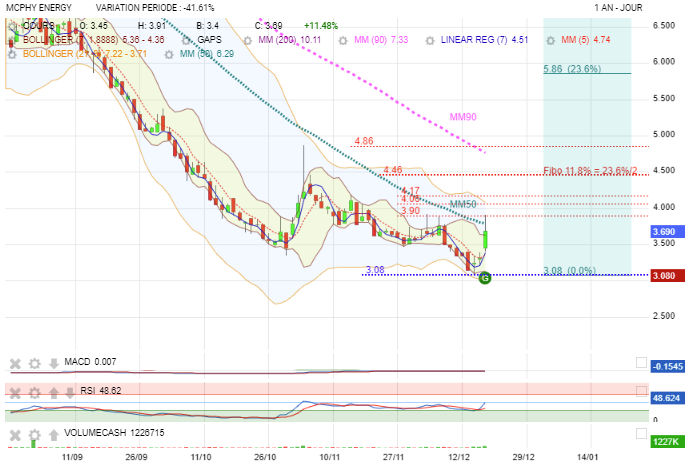This screenshot has width=689, height=464.
Task: Click the +11.48% change value
Action: coord(321,25)
